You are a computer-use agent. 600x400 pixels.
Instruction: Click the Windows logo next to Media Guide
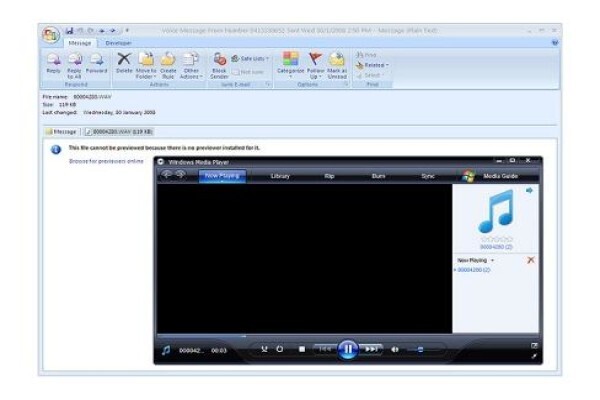[468, 176]
